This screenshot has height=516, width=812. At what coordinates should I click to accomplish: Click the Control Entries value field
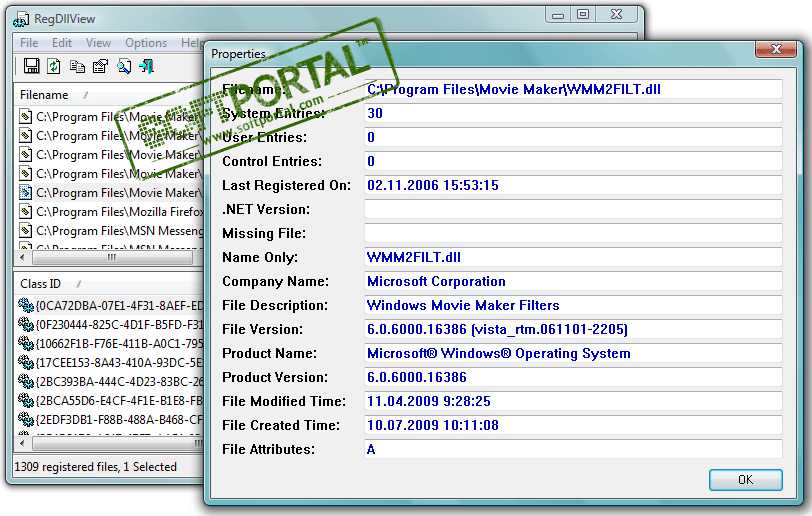click(x=573, y=161)
